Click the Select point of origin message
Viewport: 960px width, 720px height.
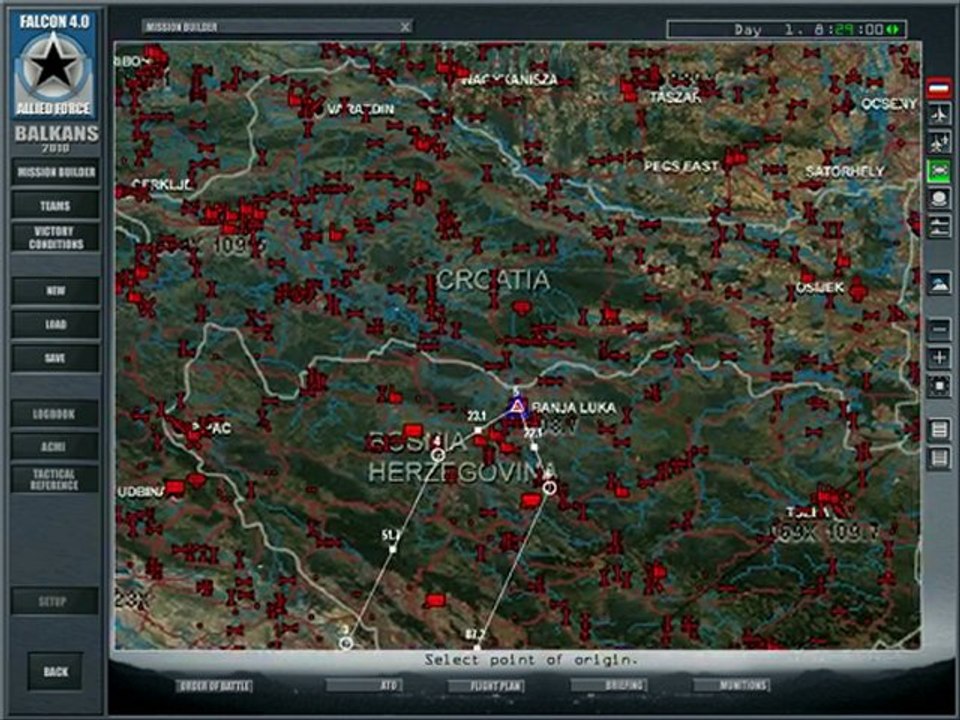531,660
